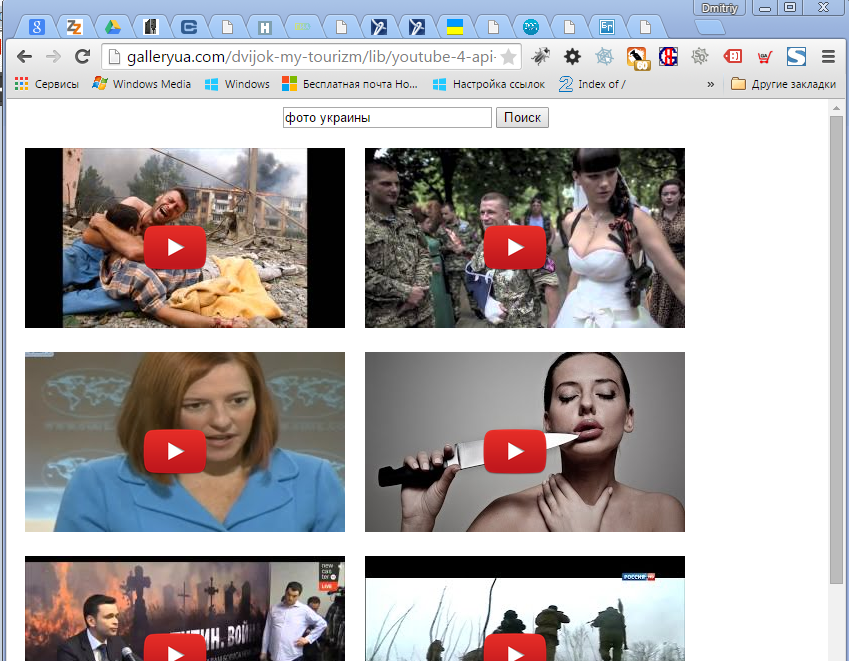Go back to the previous page
This screenshot has height=661, width=849.
click(24, 56)
